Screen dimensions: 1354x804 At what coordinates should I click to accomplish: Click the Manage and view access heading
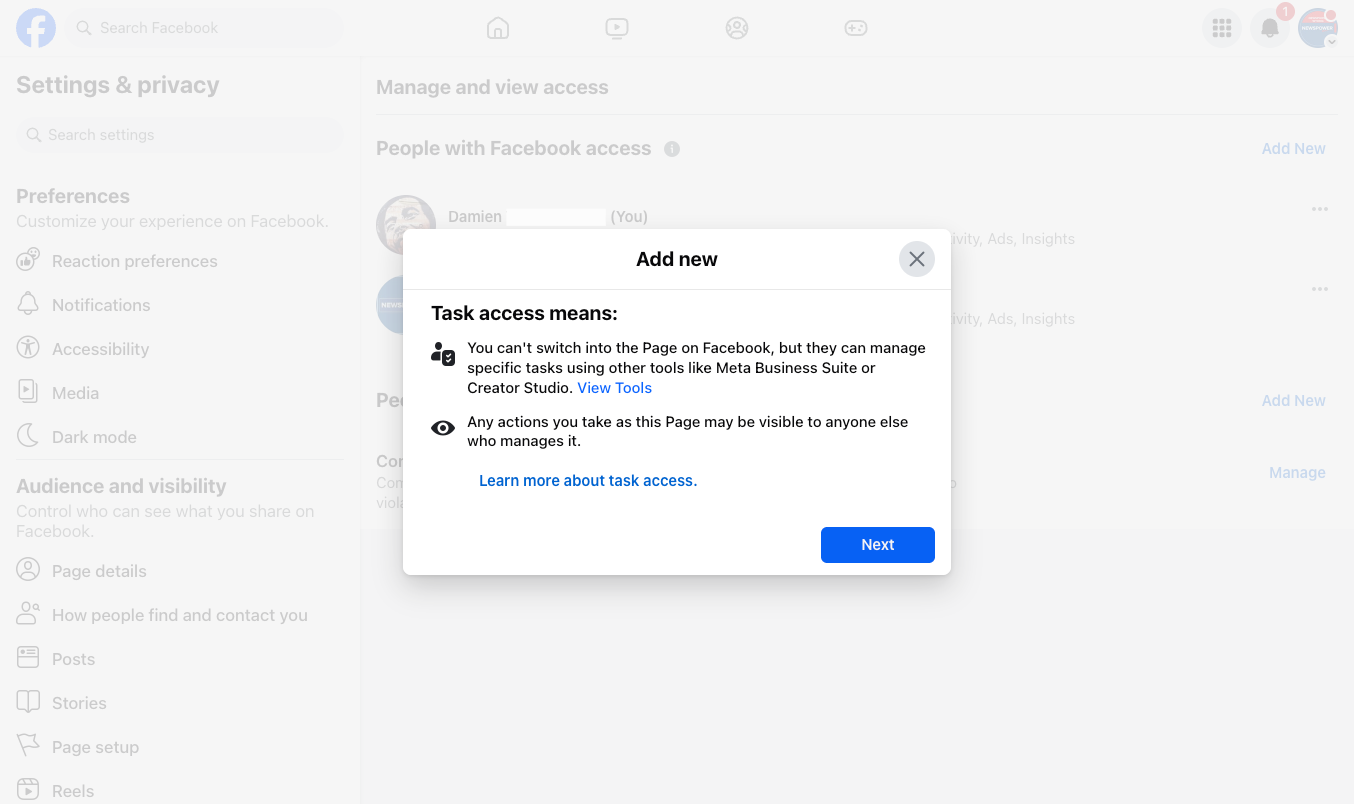[x=492, y=87]
